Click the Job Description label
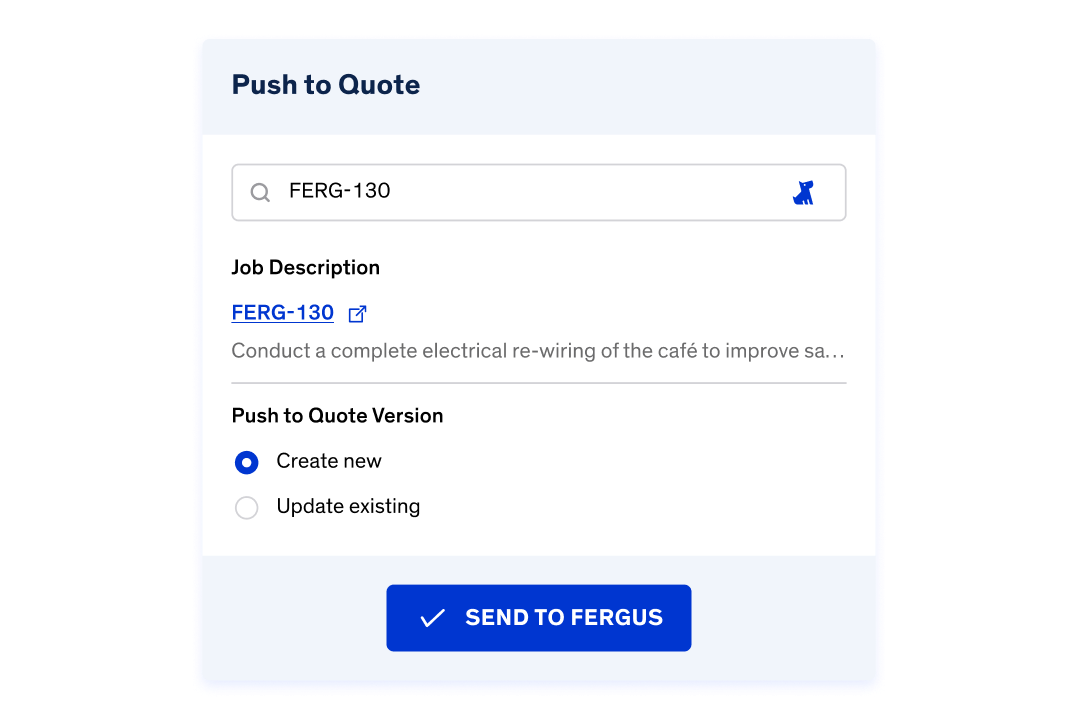The image size is (1080, 728). [x=305, y=267]
